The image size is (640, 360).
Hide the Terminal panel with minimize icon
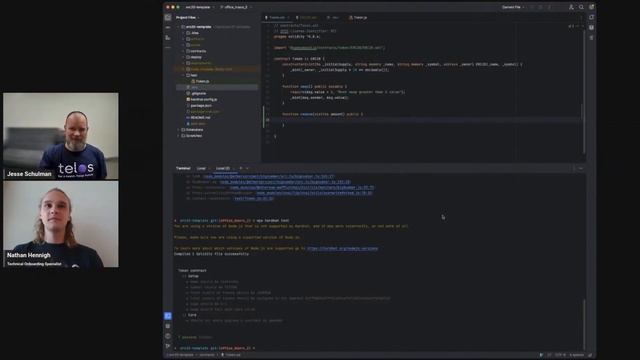(x=581, y=168)
